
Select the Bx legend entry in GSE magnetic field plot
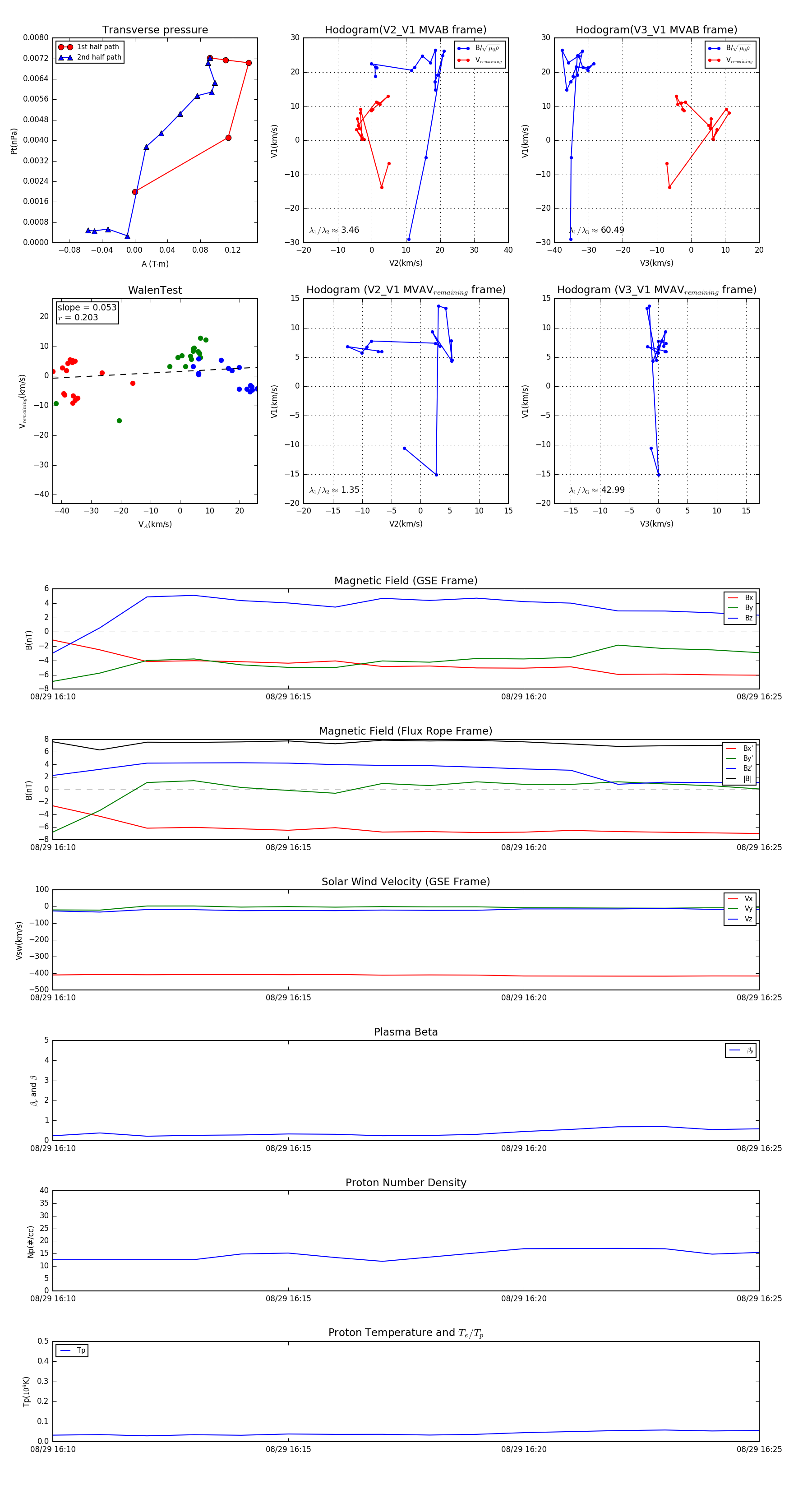click(x=740, y=598)
